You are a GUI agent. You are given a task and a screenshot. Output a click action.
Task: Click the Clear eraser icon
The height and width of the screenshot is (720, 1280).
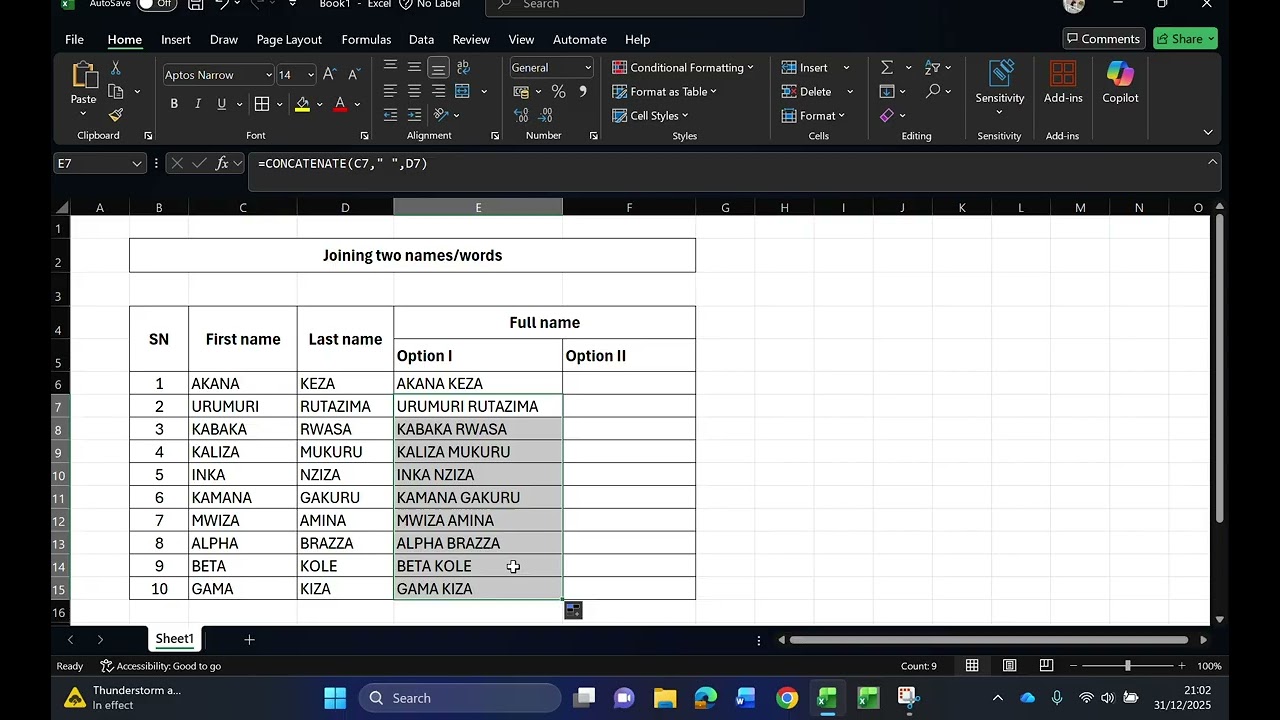coord(887,116)
